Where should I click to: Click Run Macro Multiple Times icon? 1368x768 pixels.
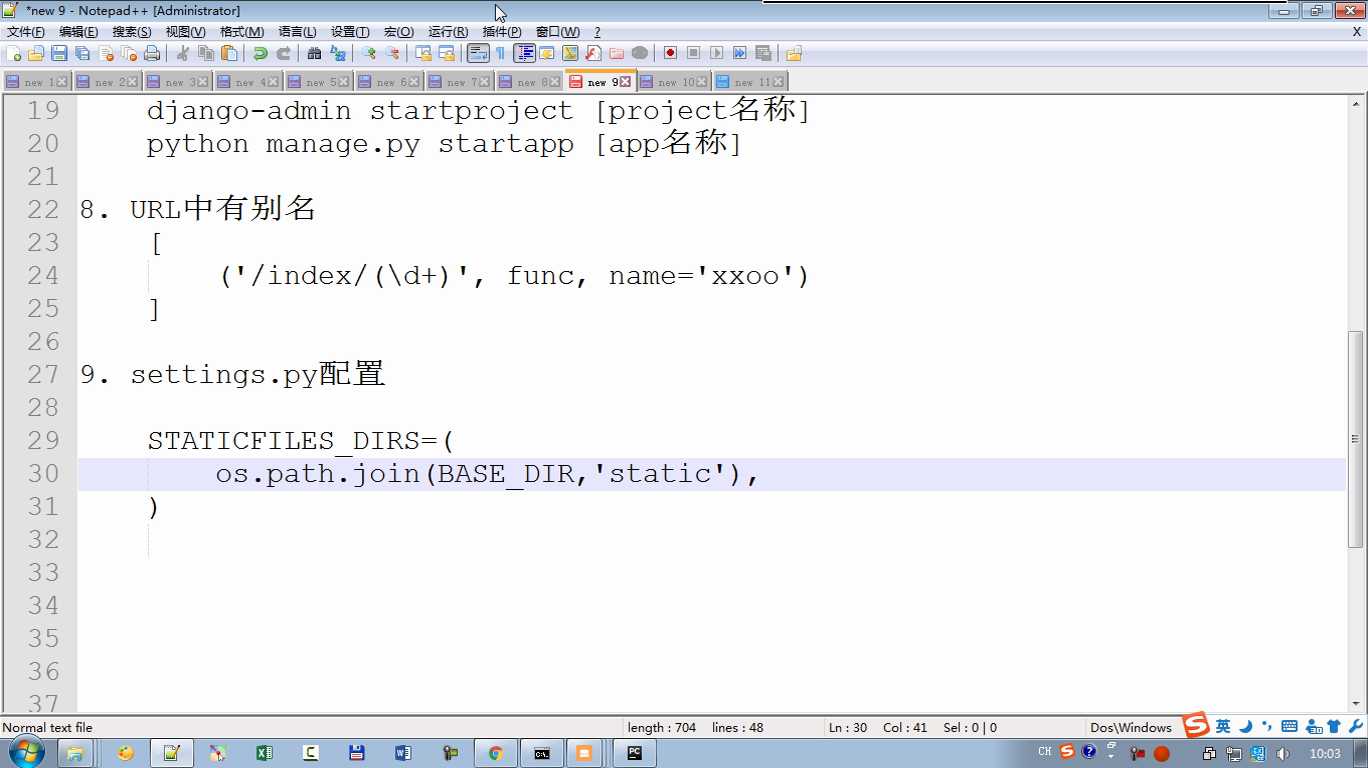point(740,53)
